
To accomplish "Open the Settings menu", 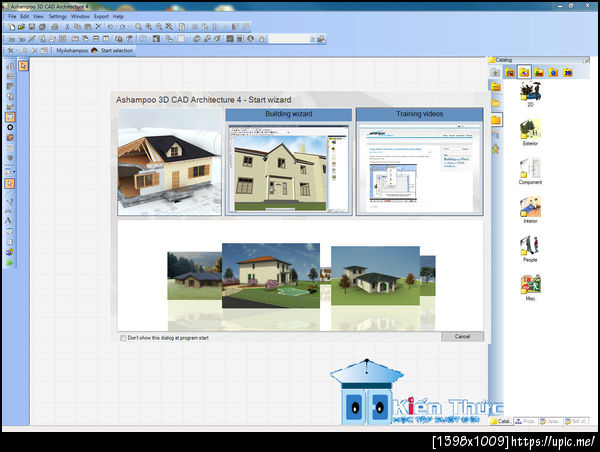I will point(57,16).
